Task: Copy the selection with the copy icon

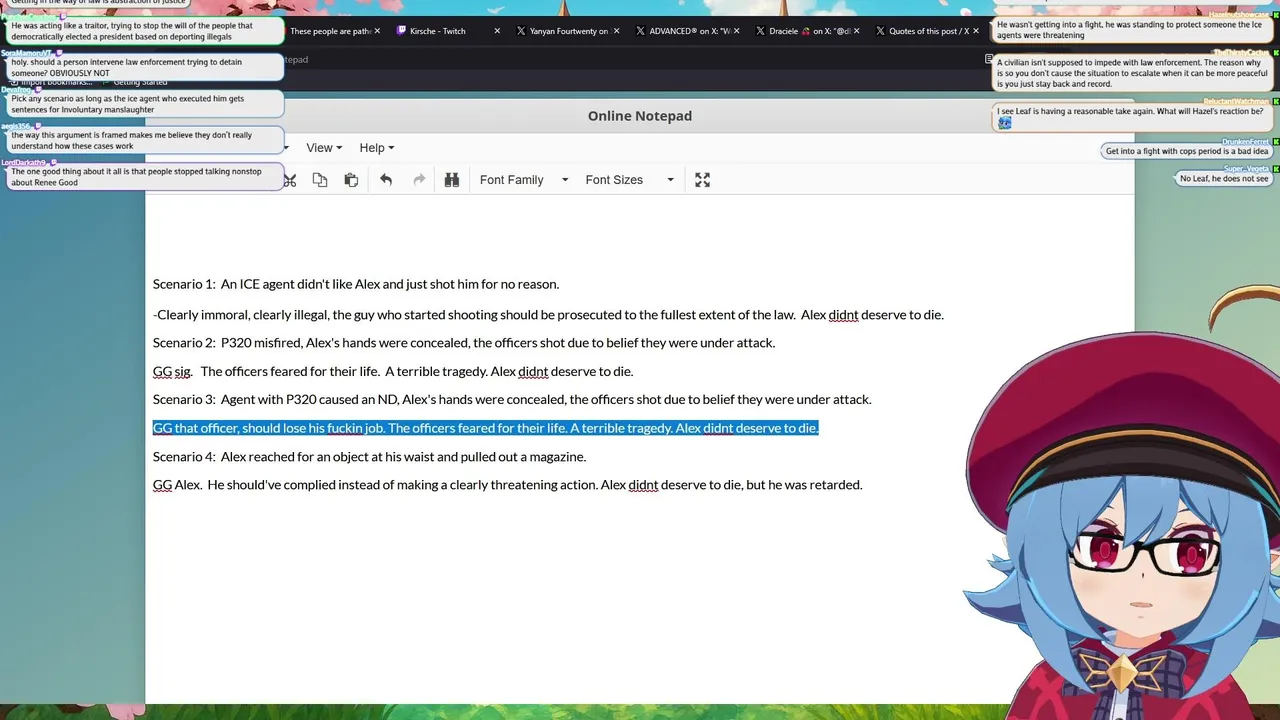Action: click(x=320, y=180)
